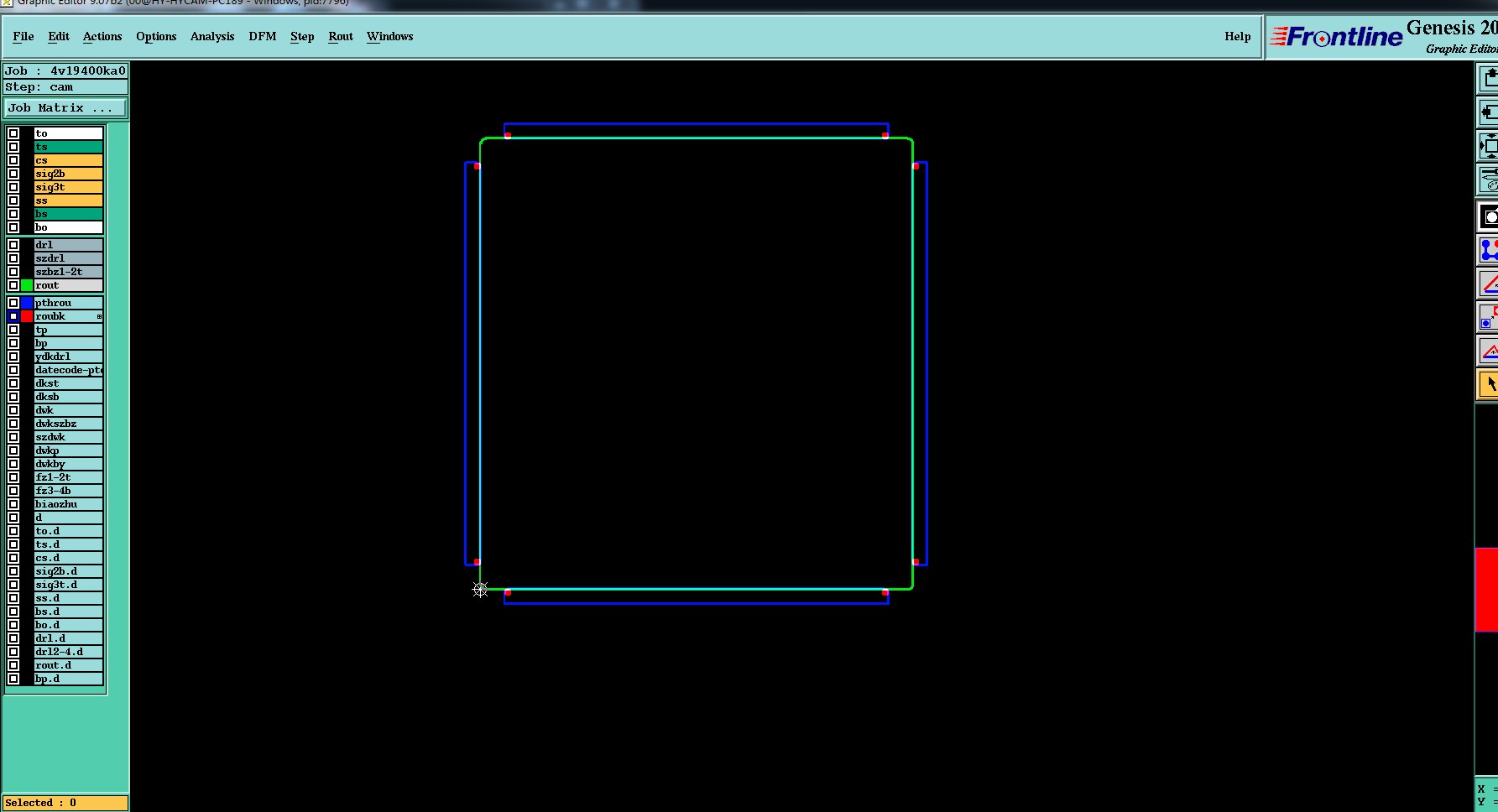The image size is (1498, 812).
Task: Select the dwk layer name
Action: 69,410
